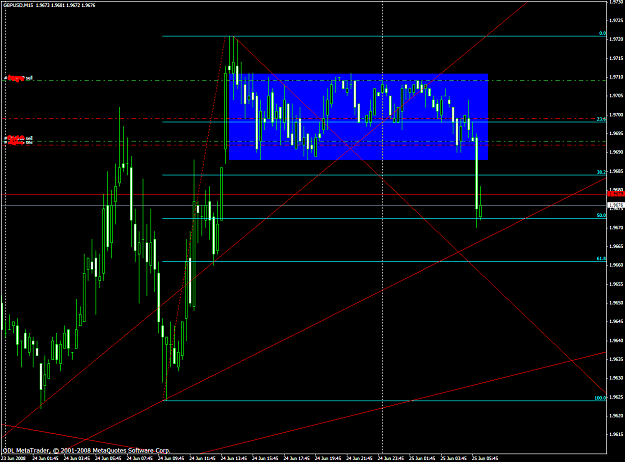This screenshot has width=625, height=462.
Task: Click 1.9660 on the price scale
Action: point(617,265)
